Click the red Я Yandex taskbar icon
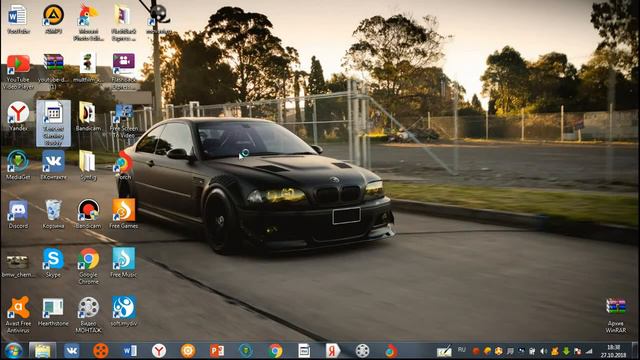The image size is (640, 360). click(x=332, y=351)
